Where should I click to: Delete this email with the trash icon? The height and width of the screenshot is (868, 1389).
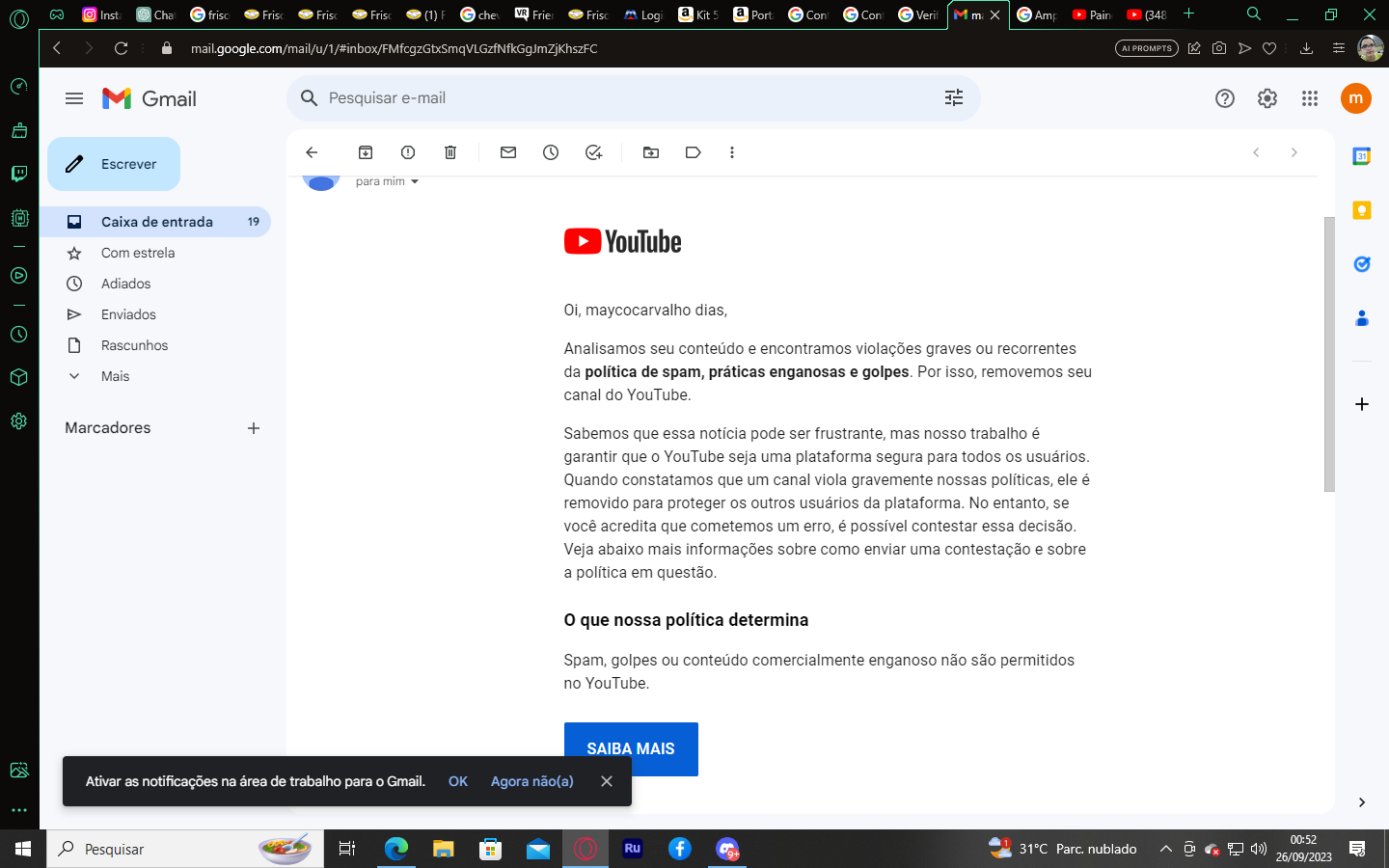click(450, 152)
